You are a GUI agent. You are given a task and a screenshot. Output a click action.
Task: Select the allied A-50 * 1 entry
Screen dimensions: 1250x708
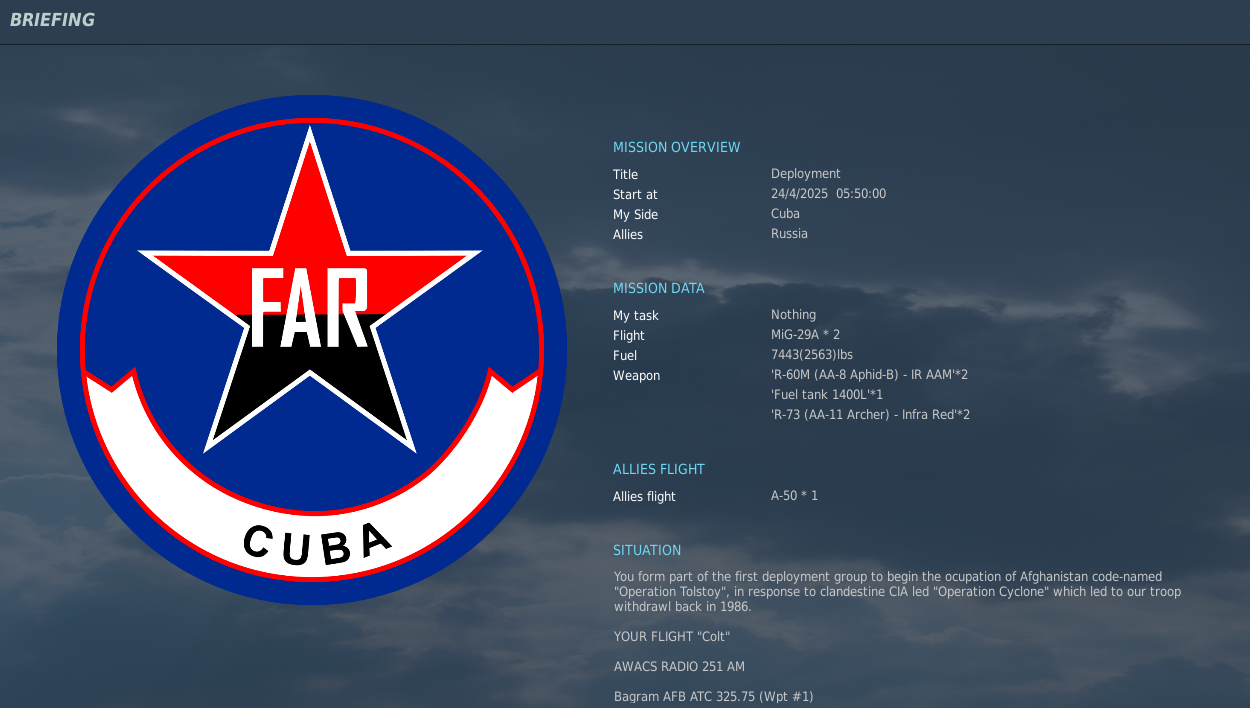click(x=794, y=496)
